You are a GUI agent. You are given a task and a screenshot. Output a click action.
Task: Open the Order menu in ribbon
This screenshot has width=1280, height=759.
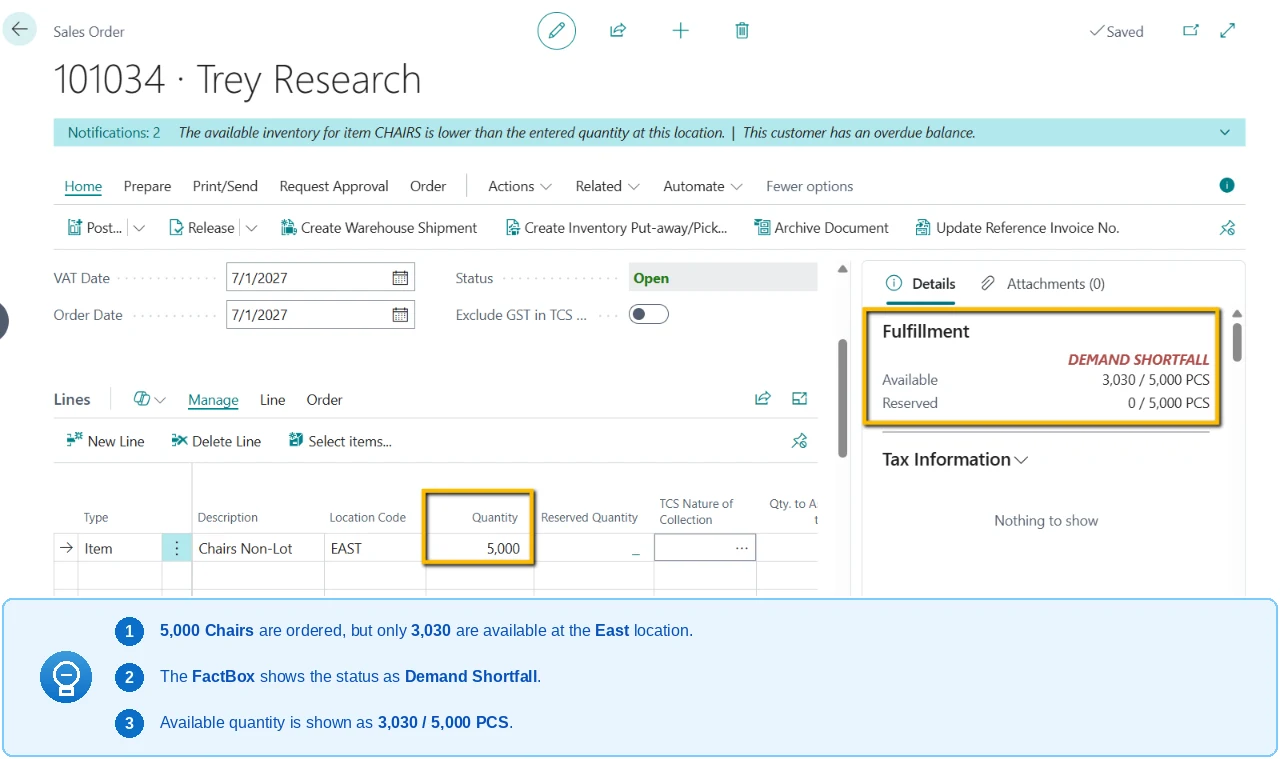coord(428,186)
